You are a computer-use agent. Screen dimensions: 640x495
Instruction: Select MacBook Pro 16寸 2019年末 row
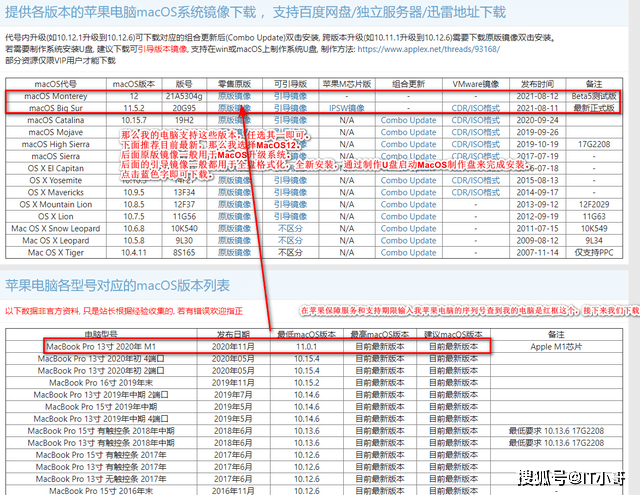pos(313,383)
